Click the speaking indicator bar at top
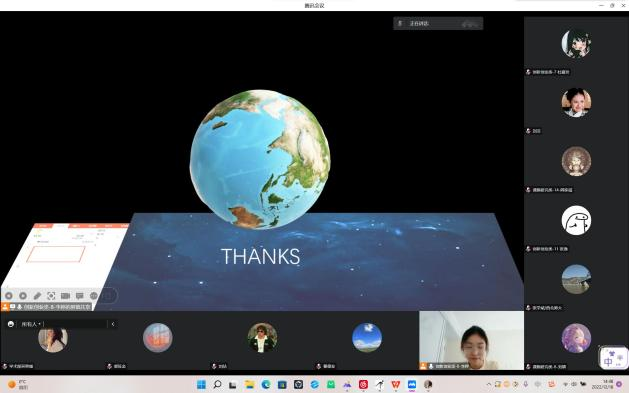This screenshot has width=629, height=393. click(438, 23)
